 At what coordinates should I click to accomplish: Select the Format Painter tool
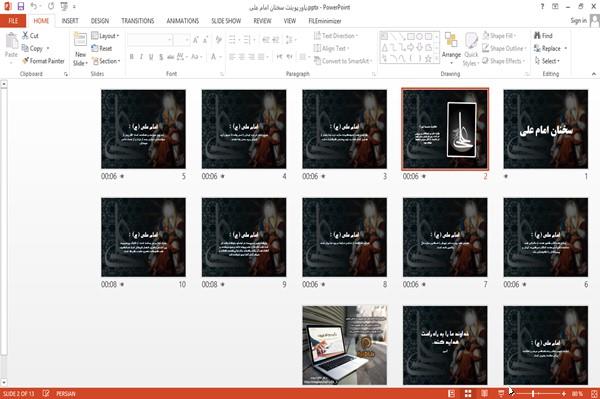pos(43,61)
